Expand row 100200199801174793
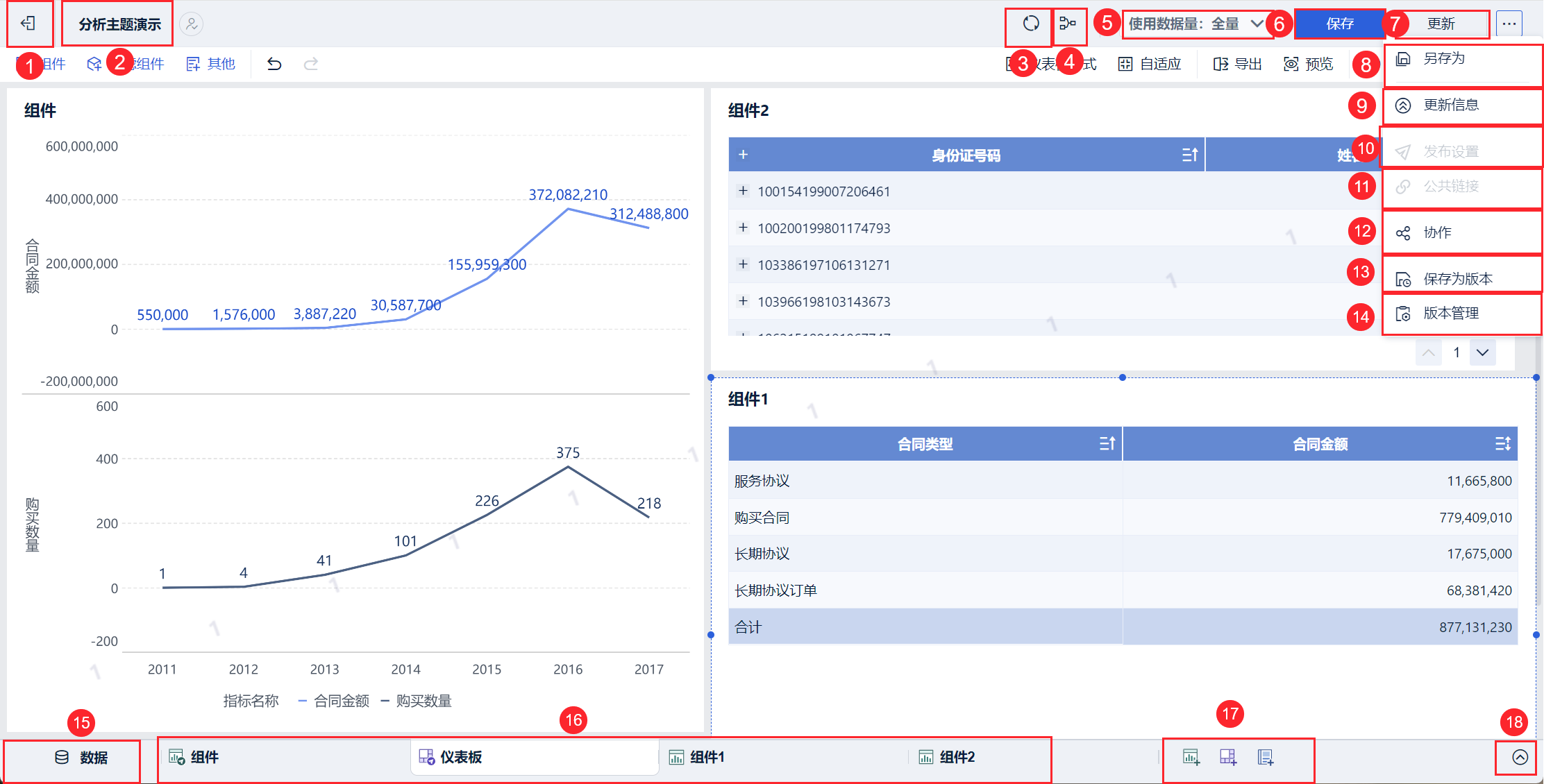1544x784 pixels. [743, 228]
